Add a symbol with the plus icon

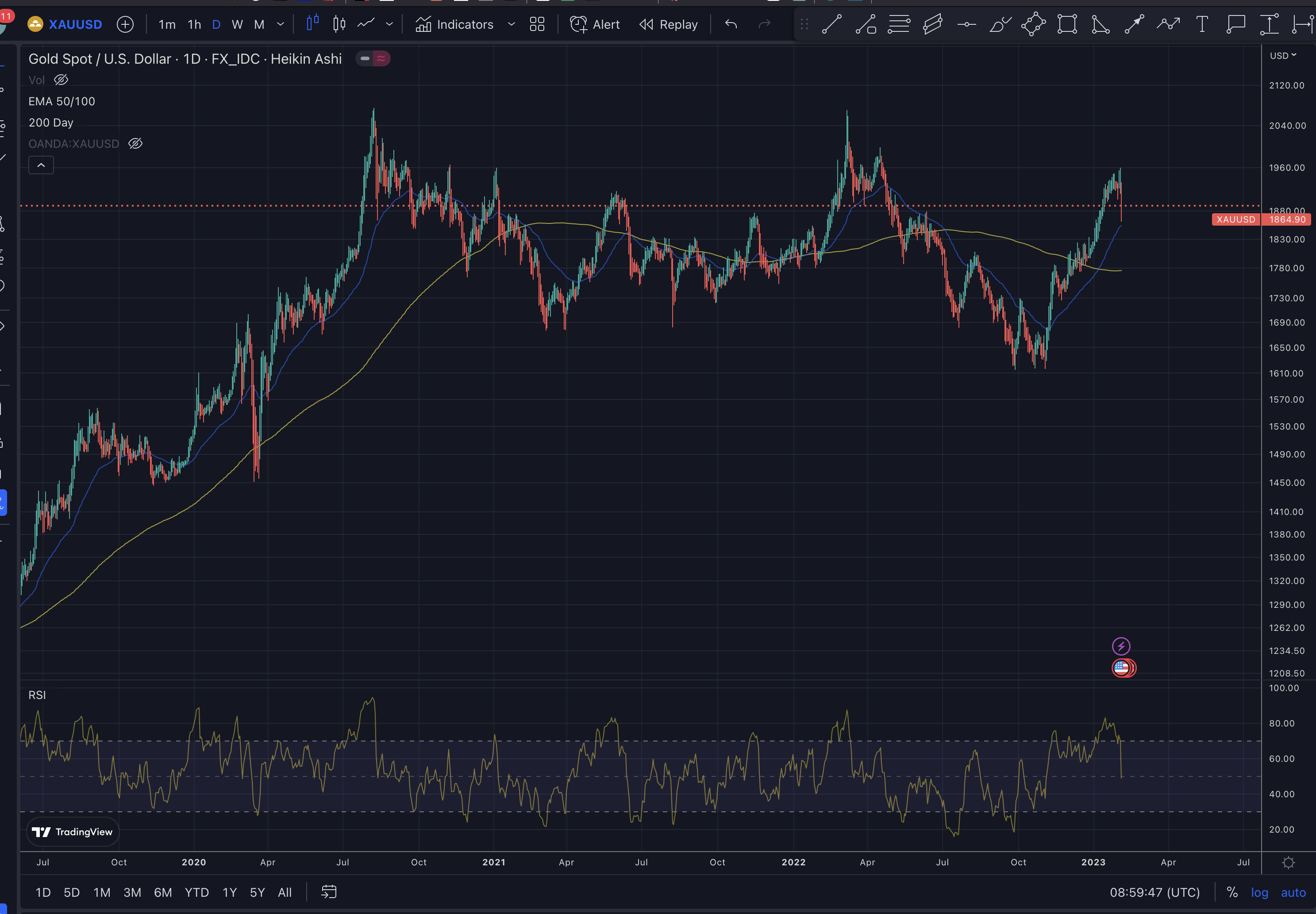point(125,25)
